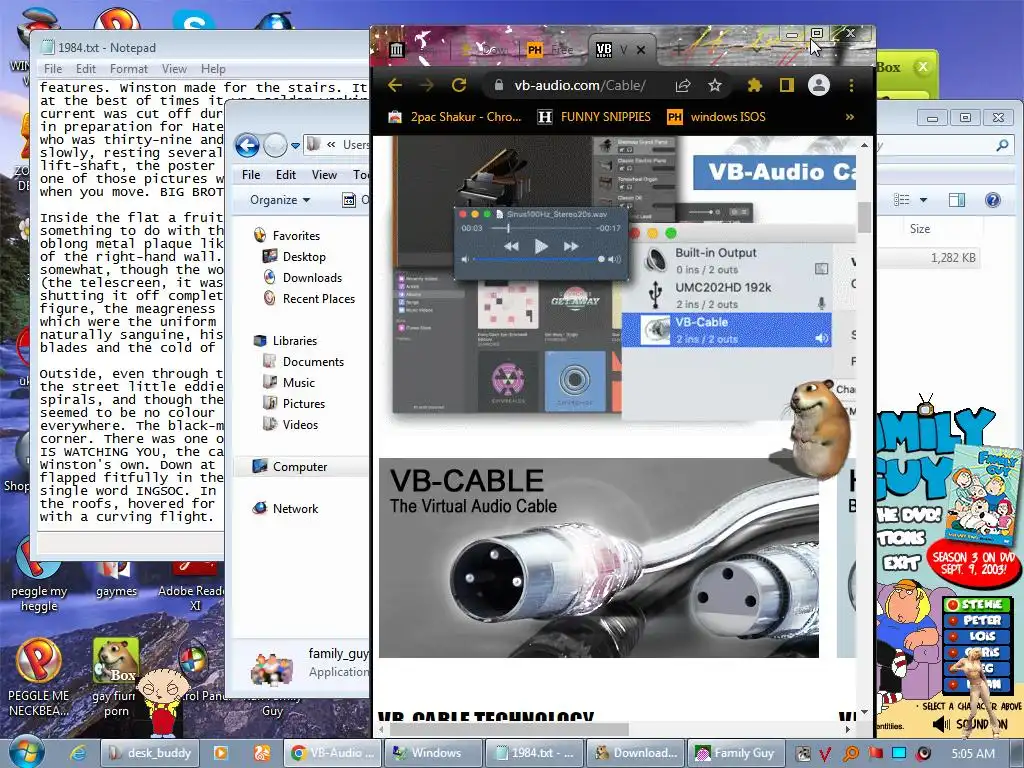Open Chrome's three-dot menu
Image resolution: width=1024 pixels, height=768 pixels.
coord(851,85)
